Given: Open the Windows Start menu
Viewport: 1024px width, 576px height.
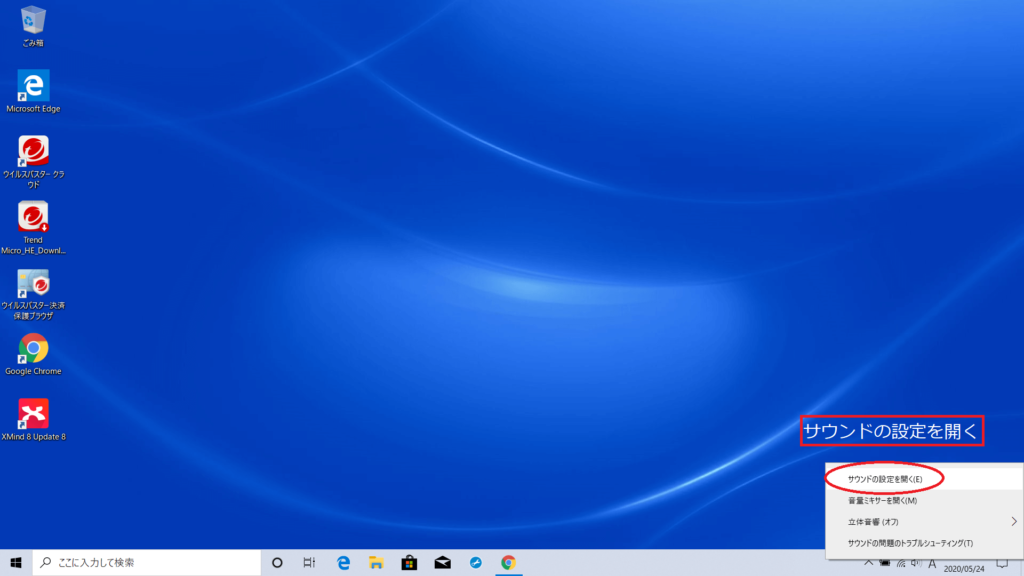Looking at the screenshot, I should tap(16, 562).
